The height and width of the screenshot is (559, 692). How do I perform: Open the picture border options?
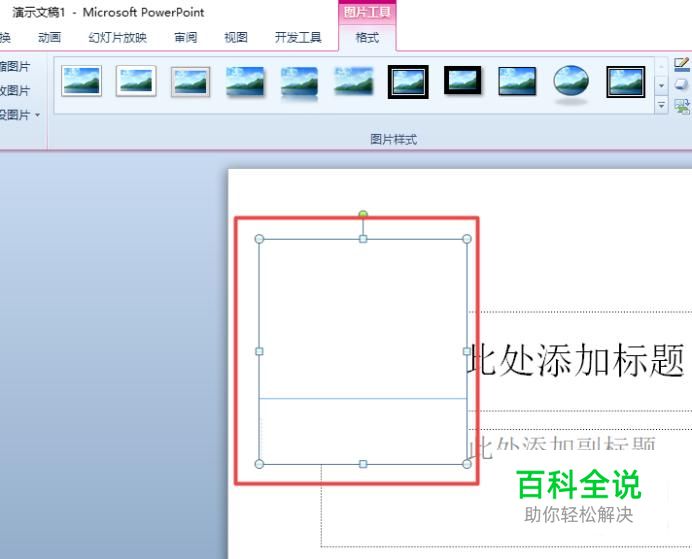click(x=682, y=65)
